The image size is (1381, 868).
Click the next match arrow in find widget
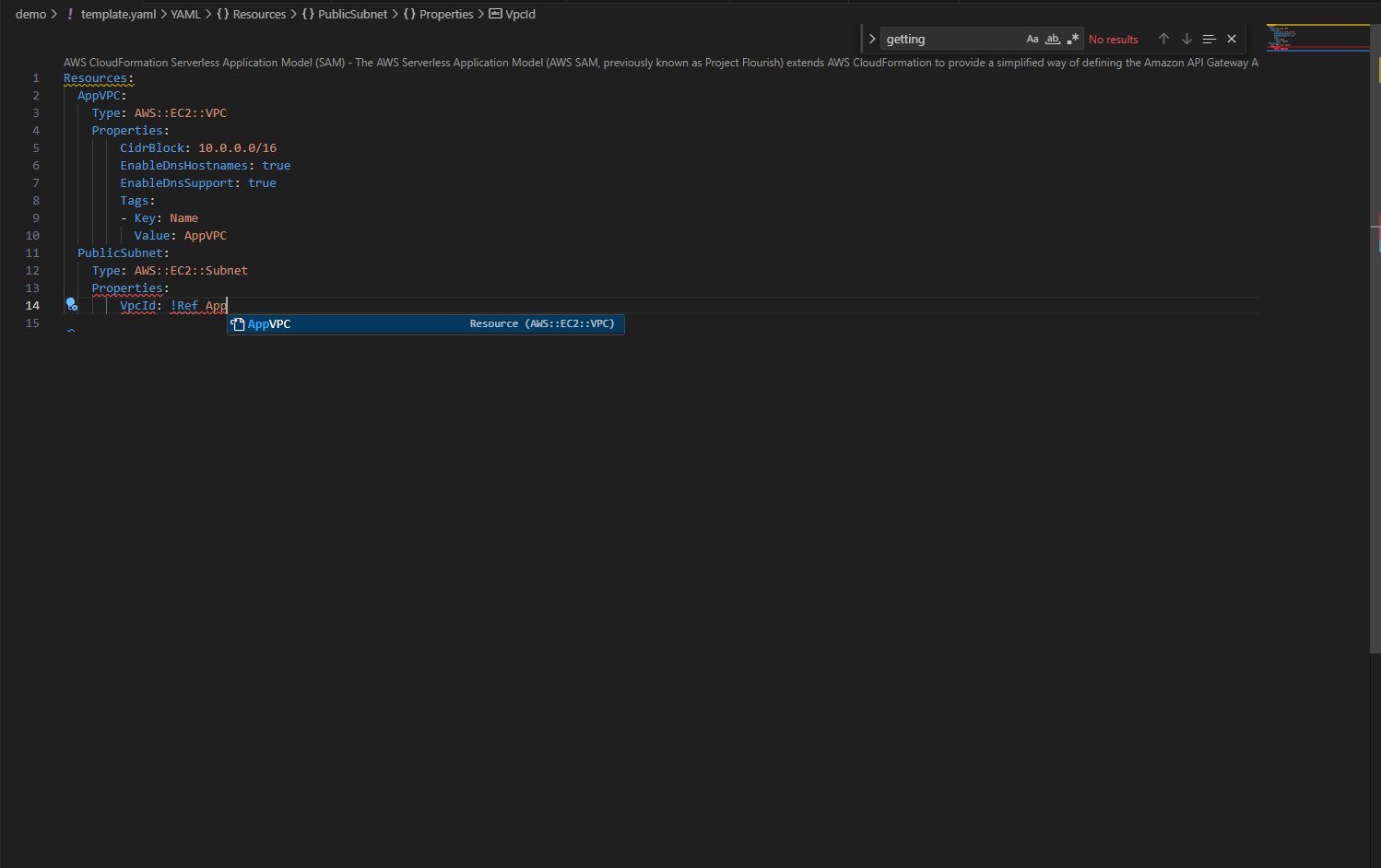1186,39
